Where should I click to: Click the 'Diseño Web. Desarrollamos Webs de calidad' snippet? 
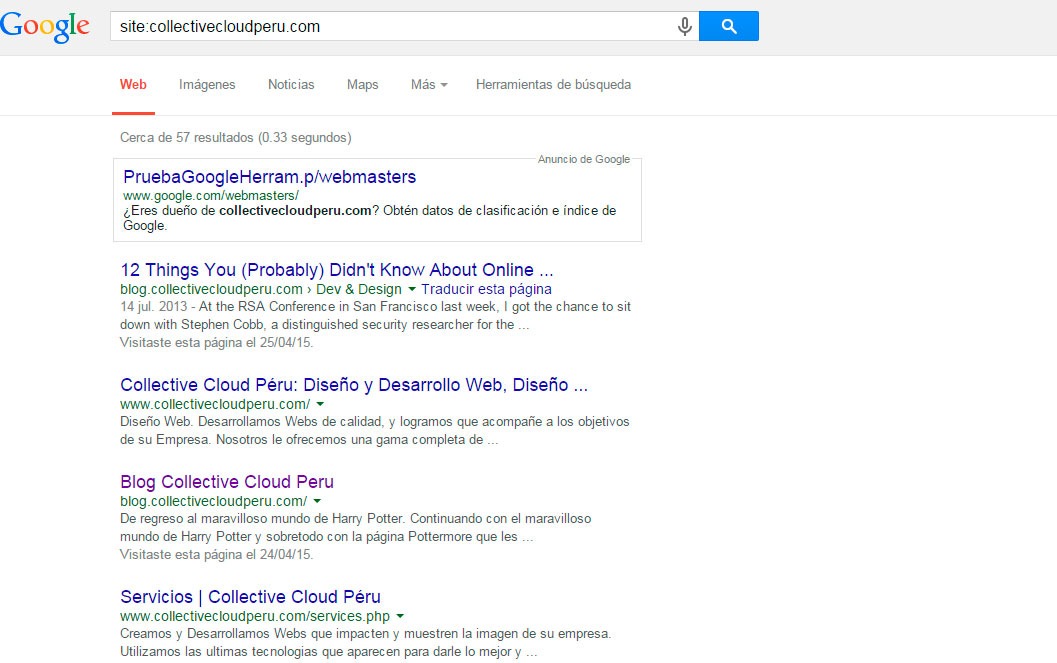(x=375, y=431)
